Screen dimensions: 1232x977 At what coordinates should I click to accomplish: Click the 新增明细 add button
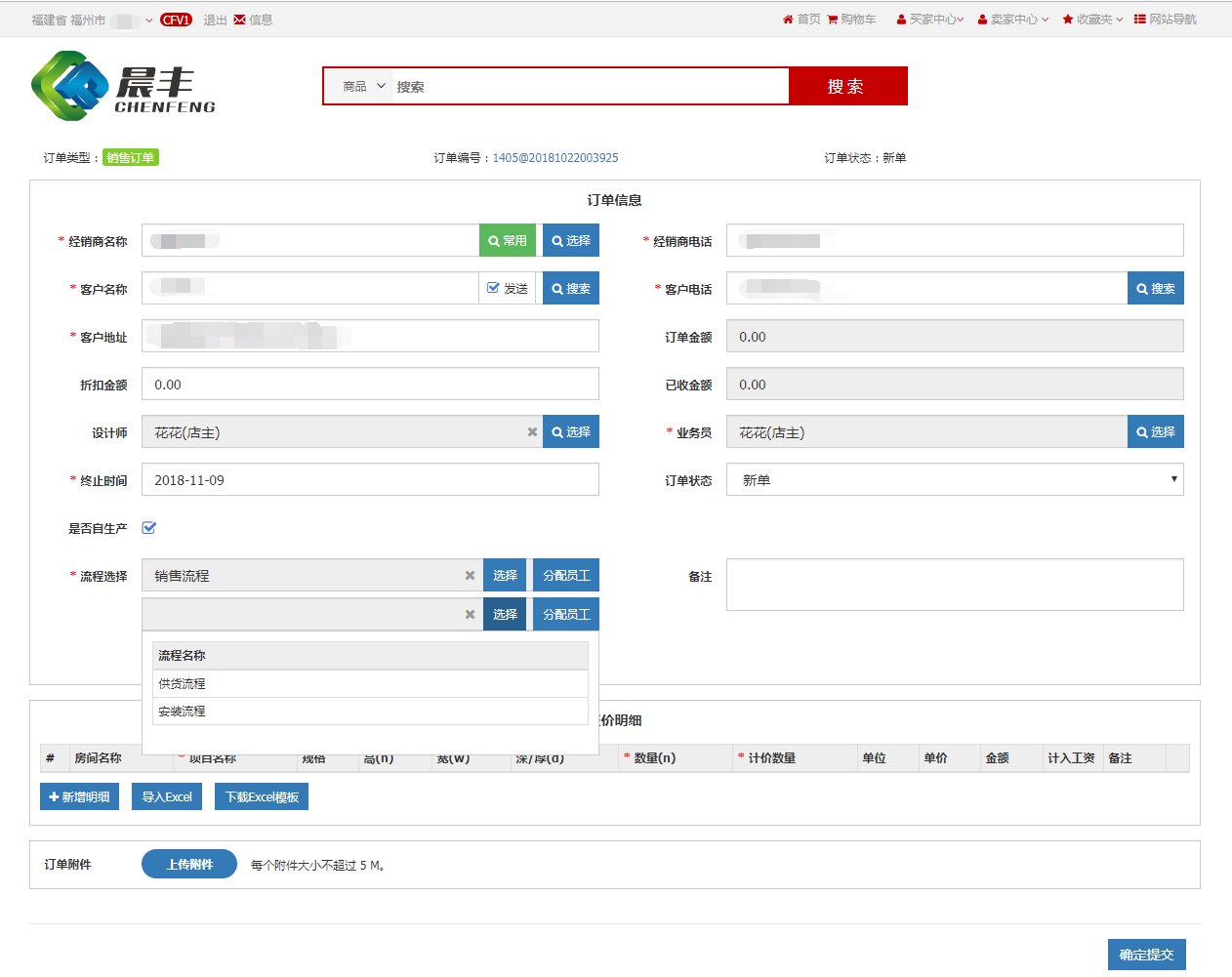pyautogui.click(x=79, y=797)
